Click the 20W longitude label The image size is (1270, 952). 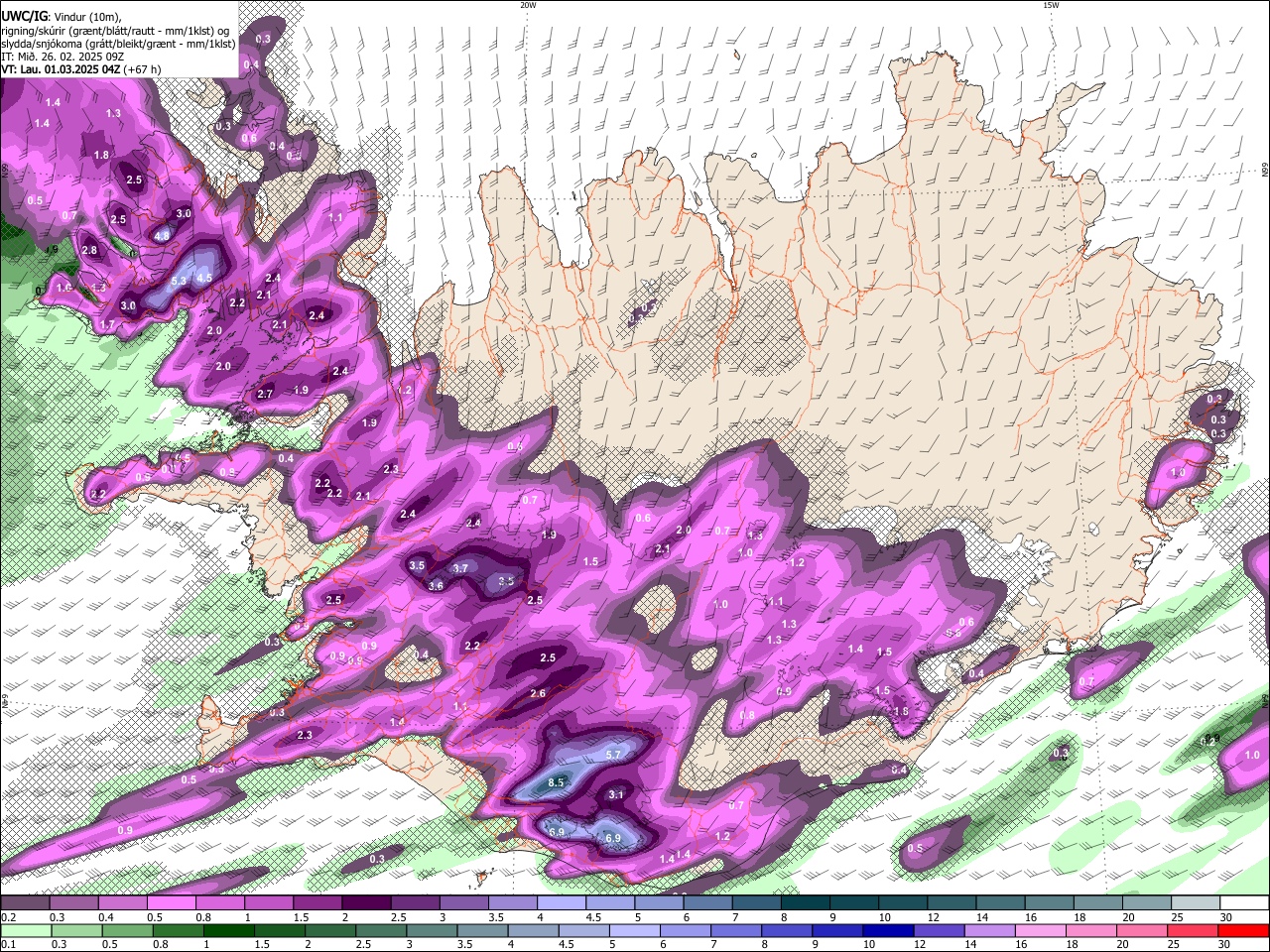(x=528, y=5)
